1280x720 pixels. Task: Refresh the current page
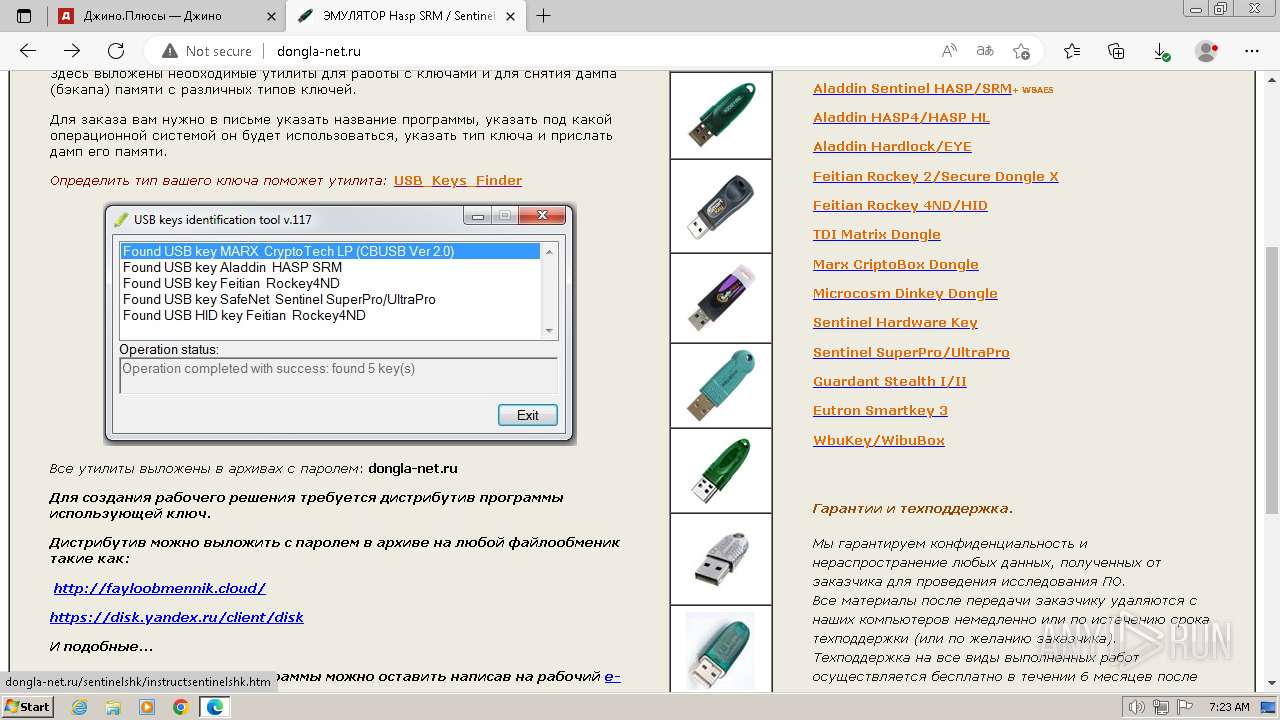[116, 51]
